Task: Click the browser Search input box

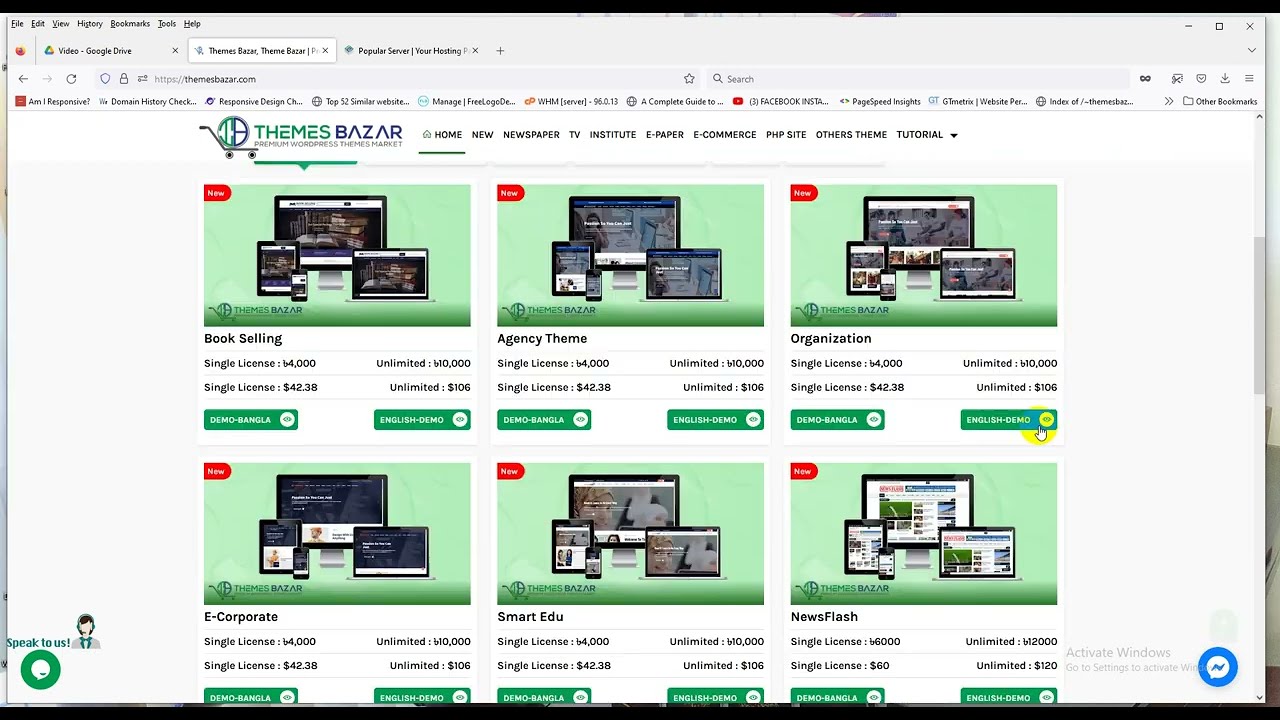Action: 918,79
